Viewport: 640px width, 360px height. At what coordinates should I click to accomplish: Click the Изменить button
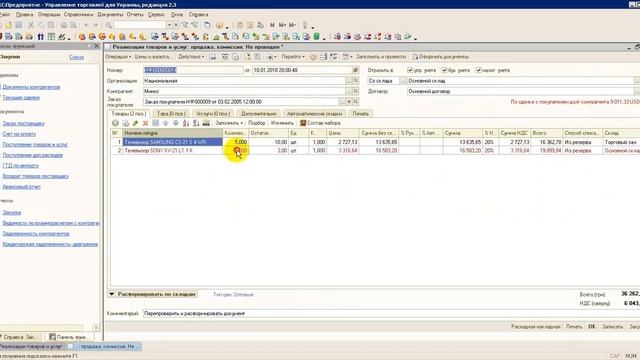[282, 123]
